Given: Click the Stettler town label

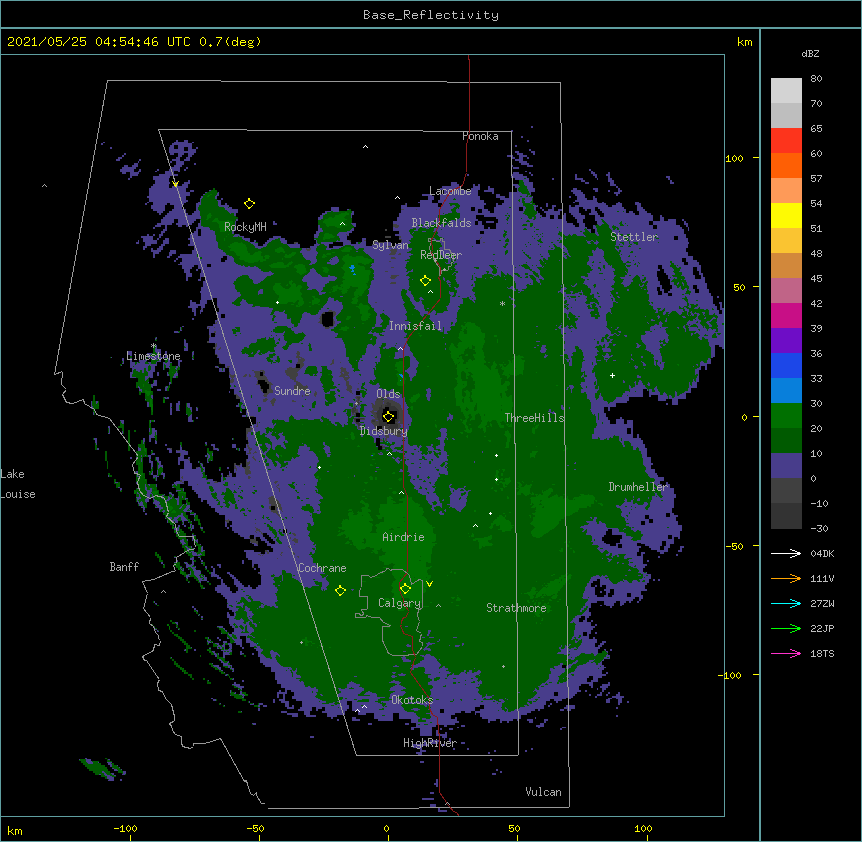Looking at the screenshot, I should [x=634, y=237].
